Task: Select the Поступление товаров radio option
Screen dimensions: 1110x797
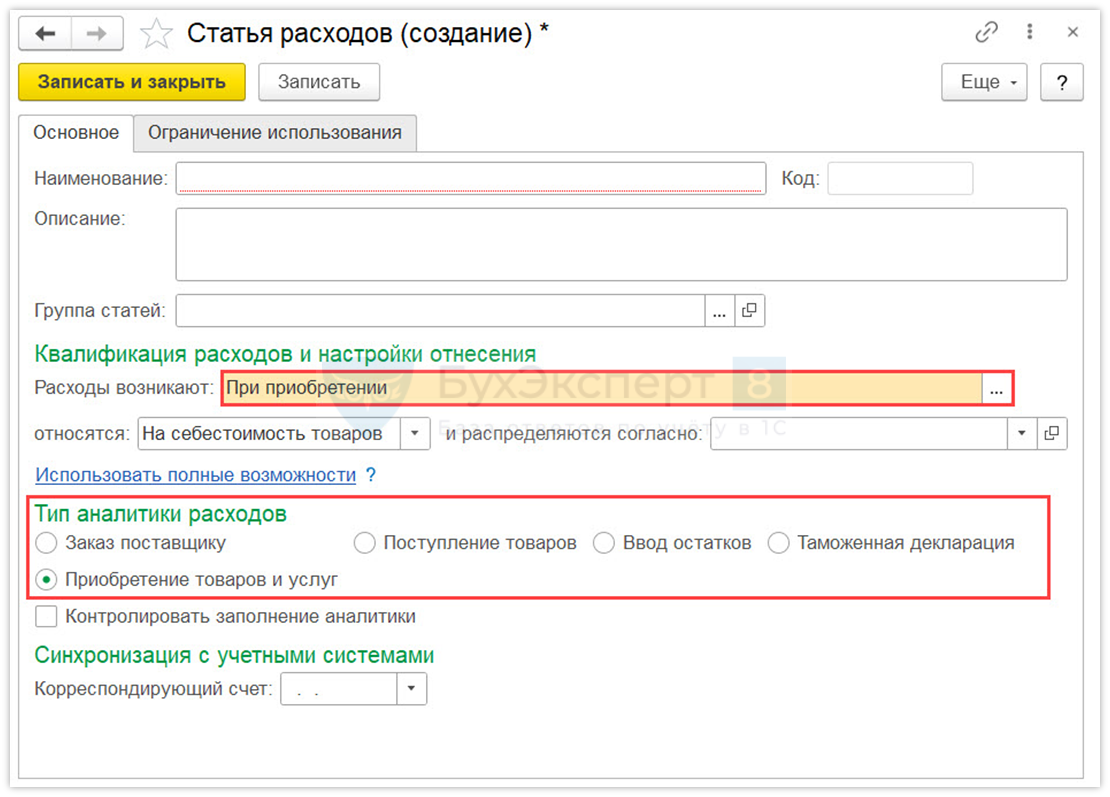Action: pyautogui.click(x=365, y=543)
